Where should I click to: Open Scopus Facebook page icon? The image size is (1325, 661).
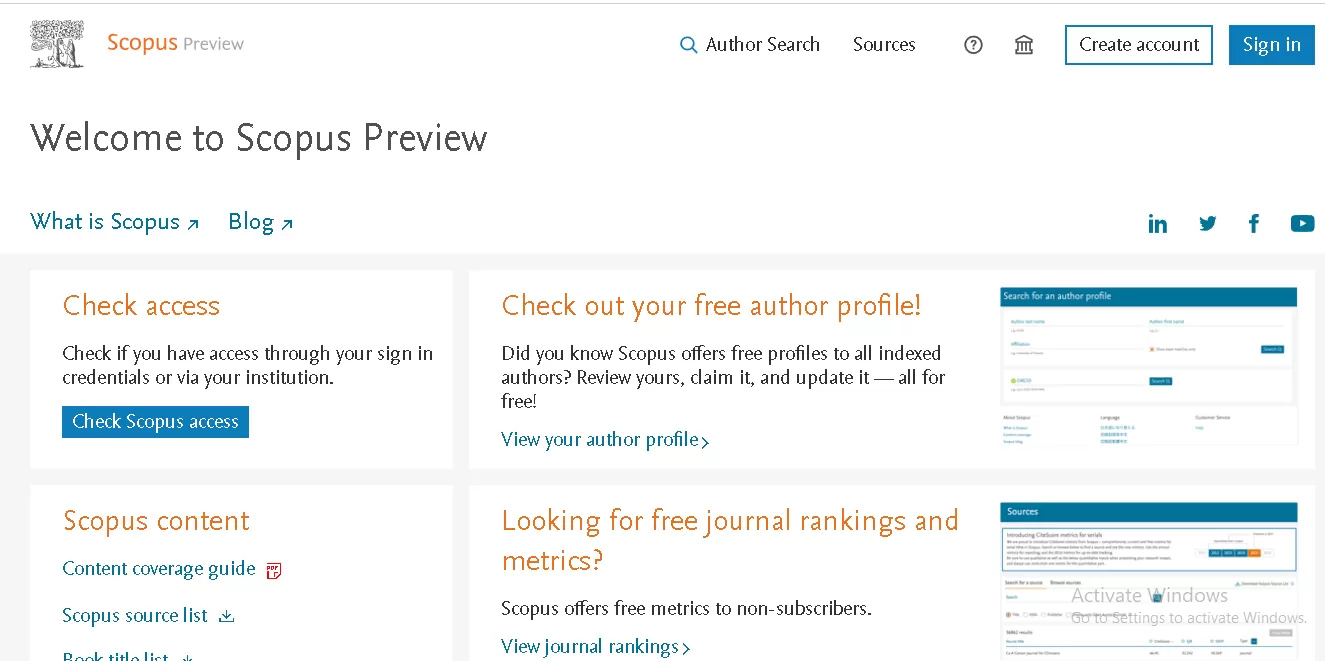1254,224
